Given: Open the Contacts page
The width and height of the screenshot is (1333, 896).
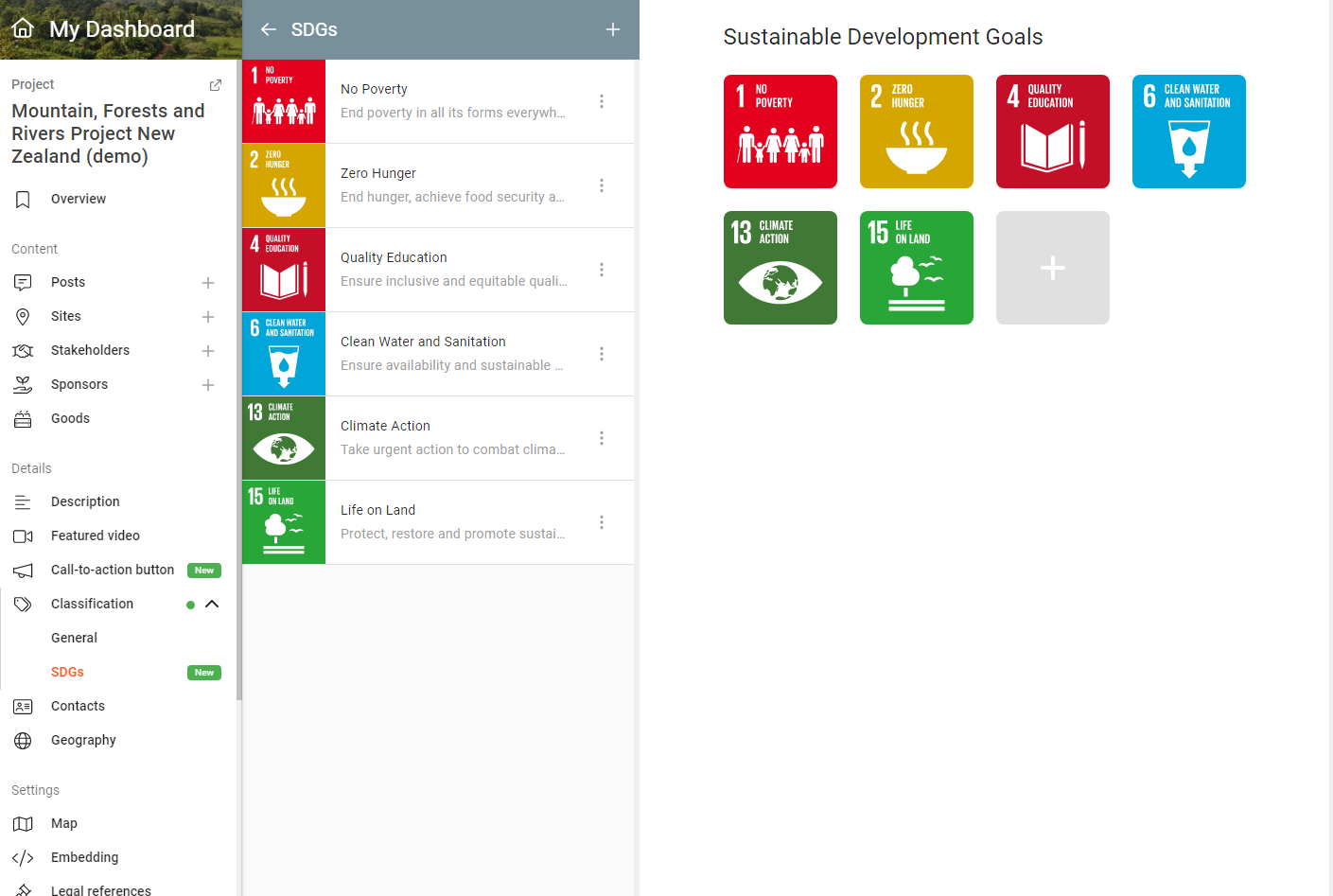Looking at the screenshot, I should tap(78, 706).
